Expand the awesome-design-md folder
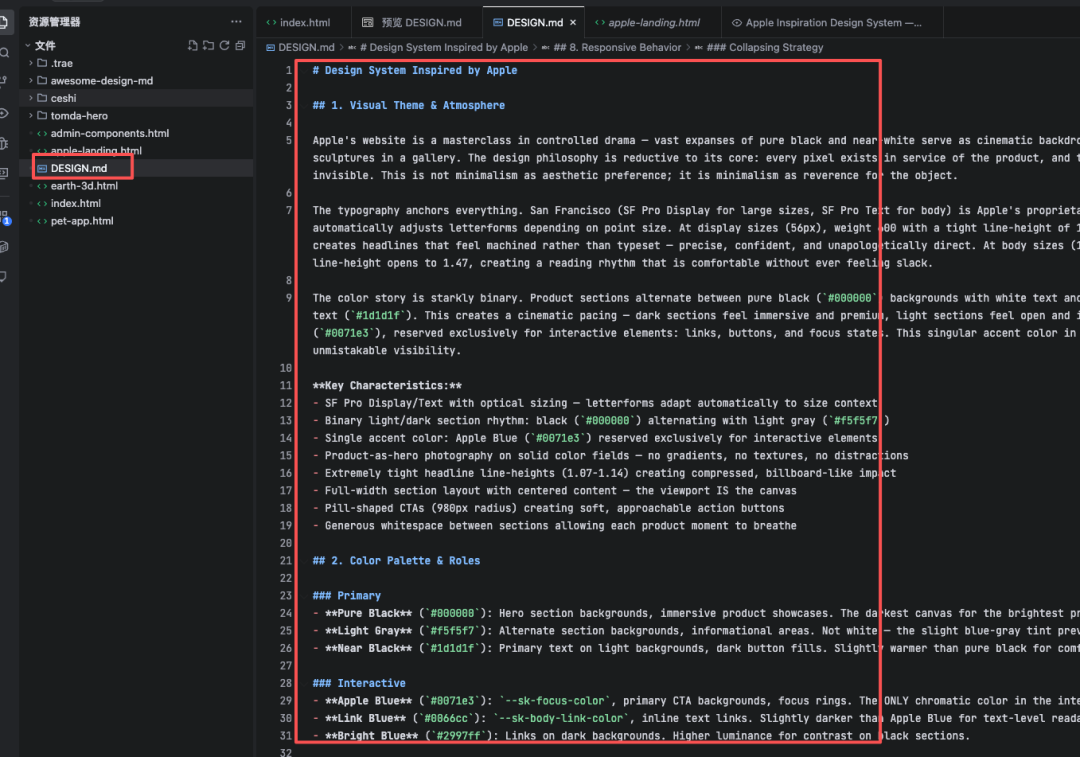This screenshot has width=1080, height=757. pos(101,81)
